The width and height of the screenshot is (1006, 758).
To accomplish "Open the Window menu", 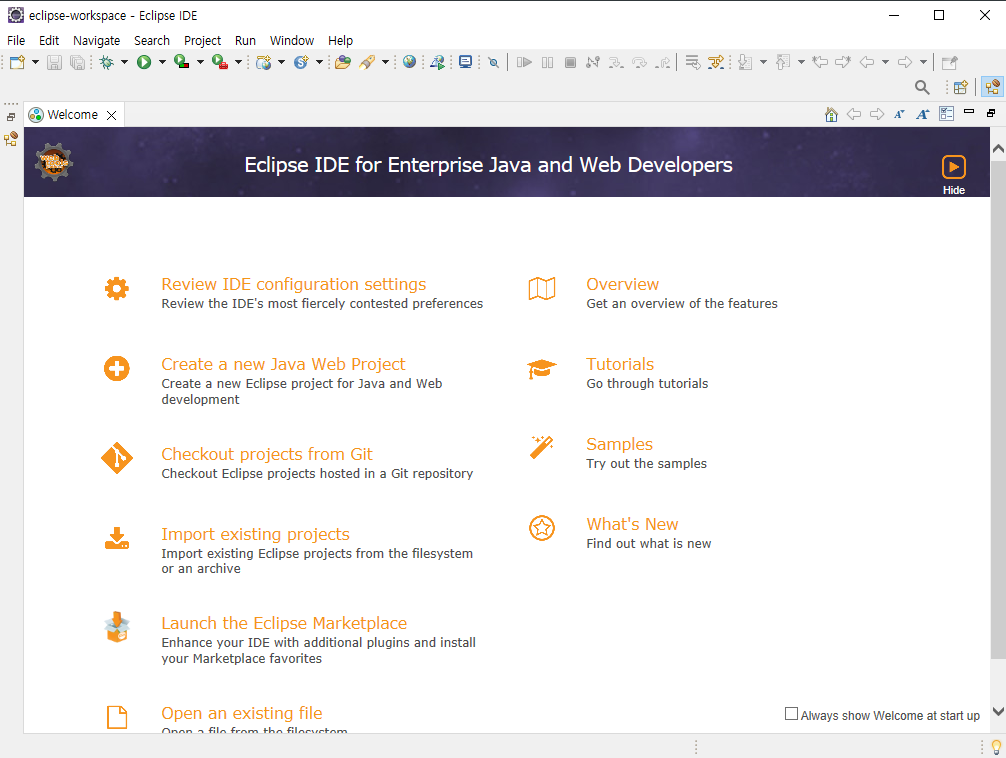I will click(291, 40).
